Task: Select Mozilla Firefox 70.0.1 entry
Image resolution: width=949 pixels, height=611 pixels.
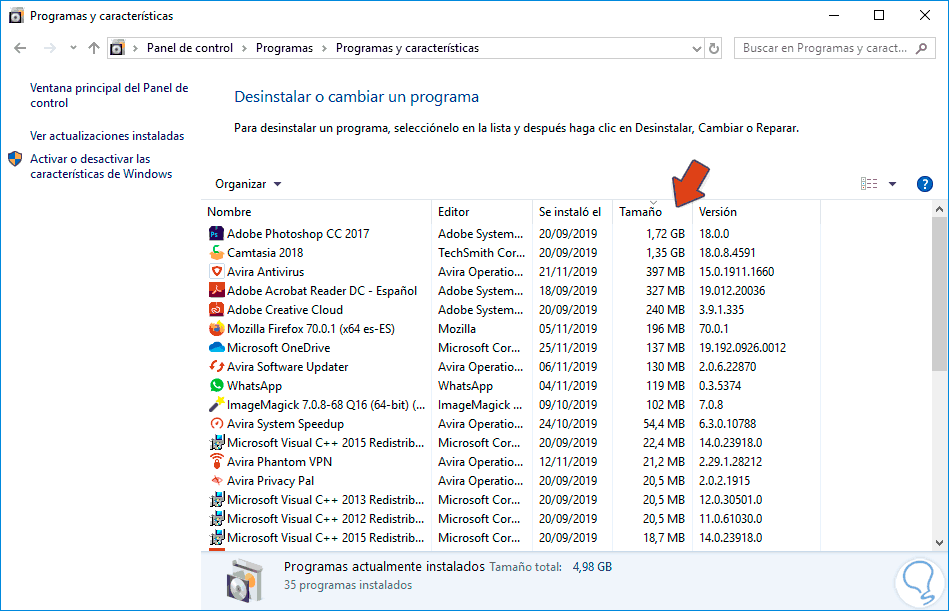Action: point(310,329)
